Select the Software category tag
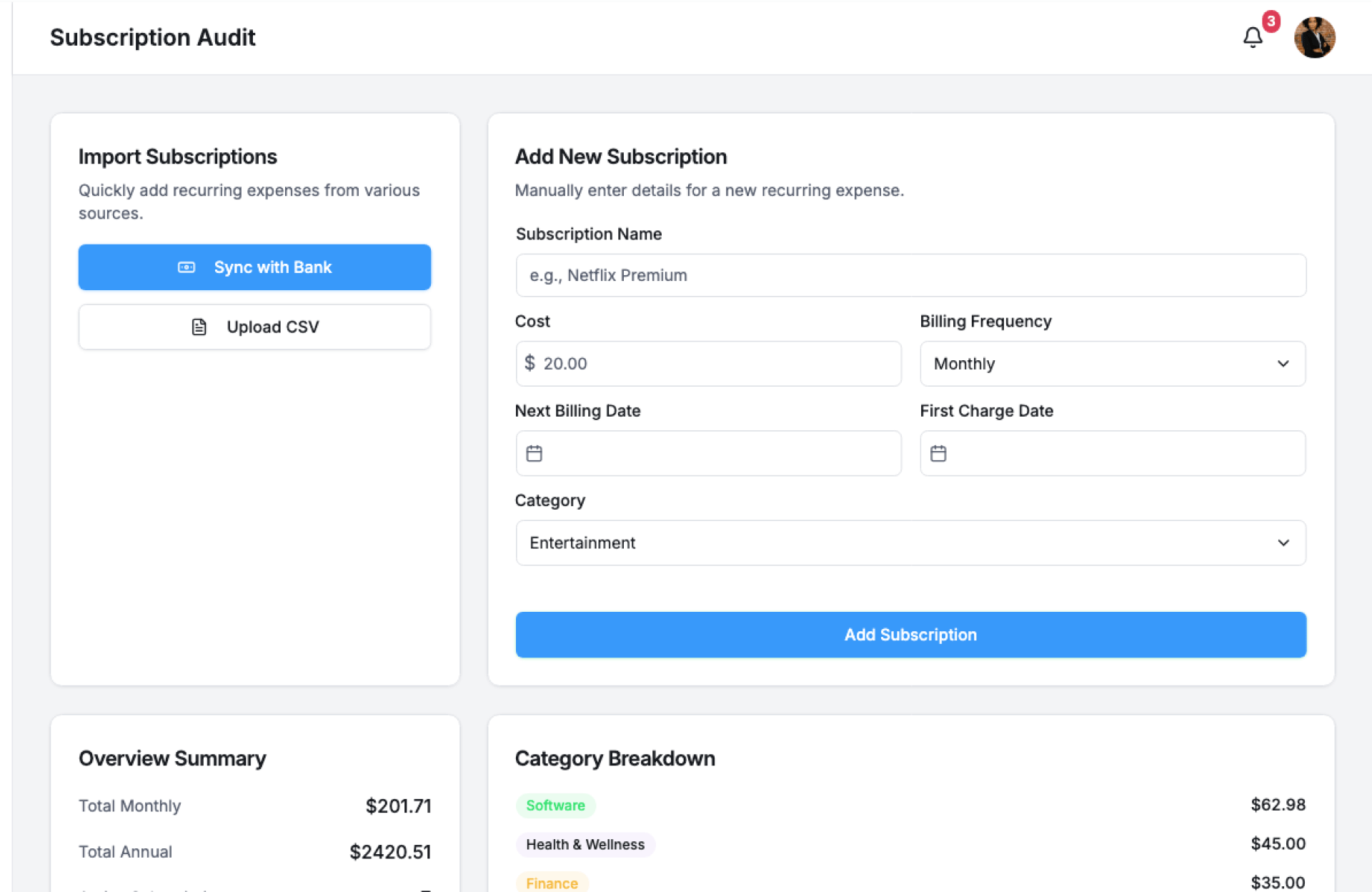1372x892 pixels. click(x=555, y=806)
